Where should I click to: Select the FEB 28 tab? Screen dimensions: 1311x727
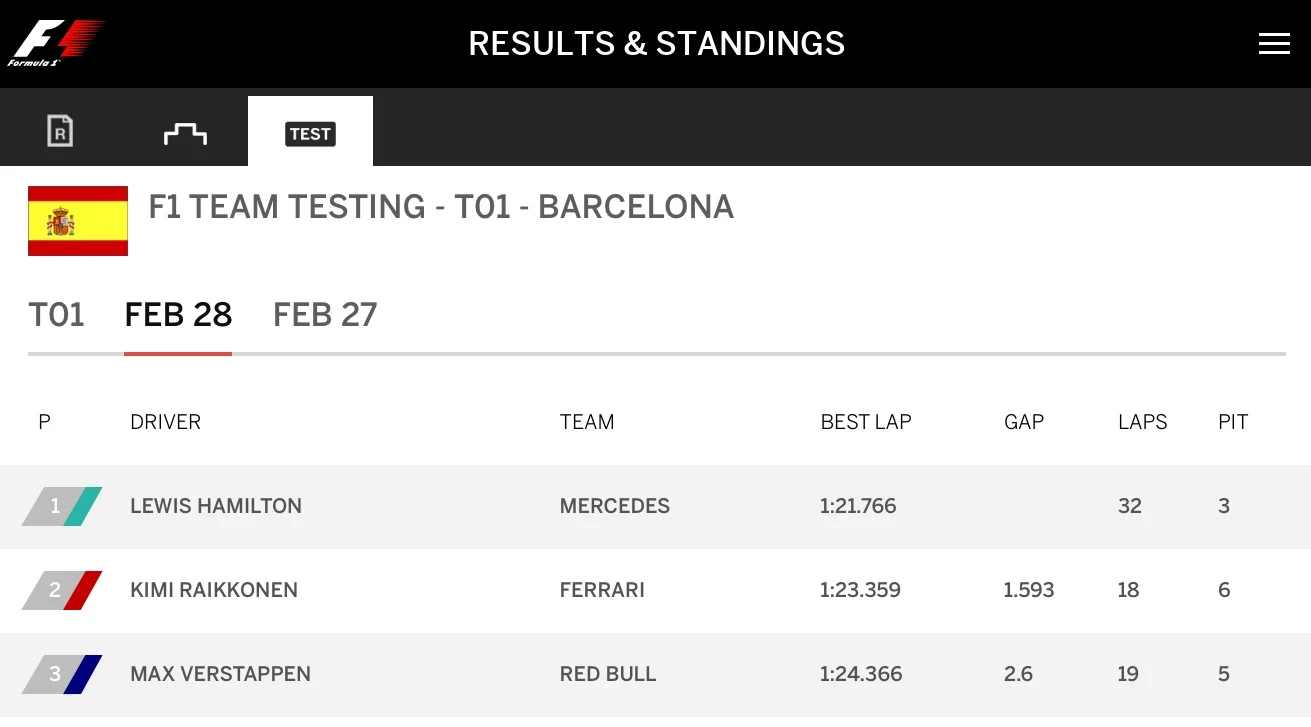[178, 315]
